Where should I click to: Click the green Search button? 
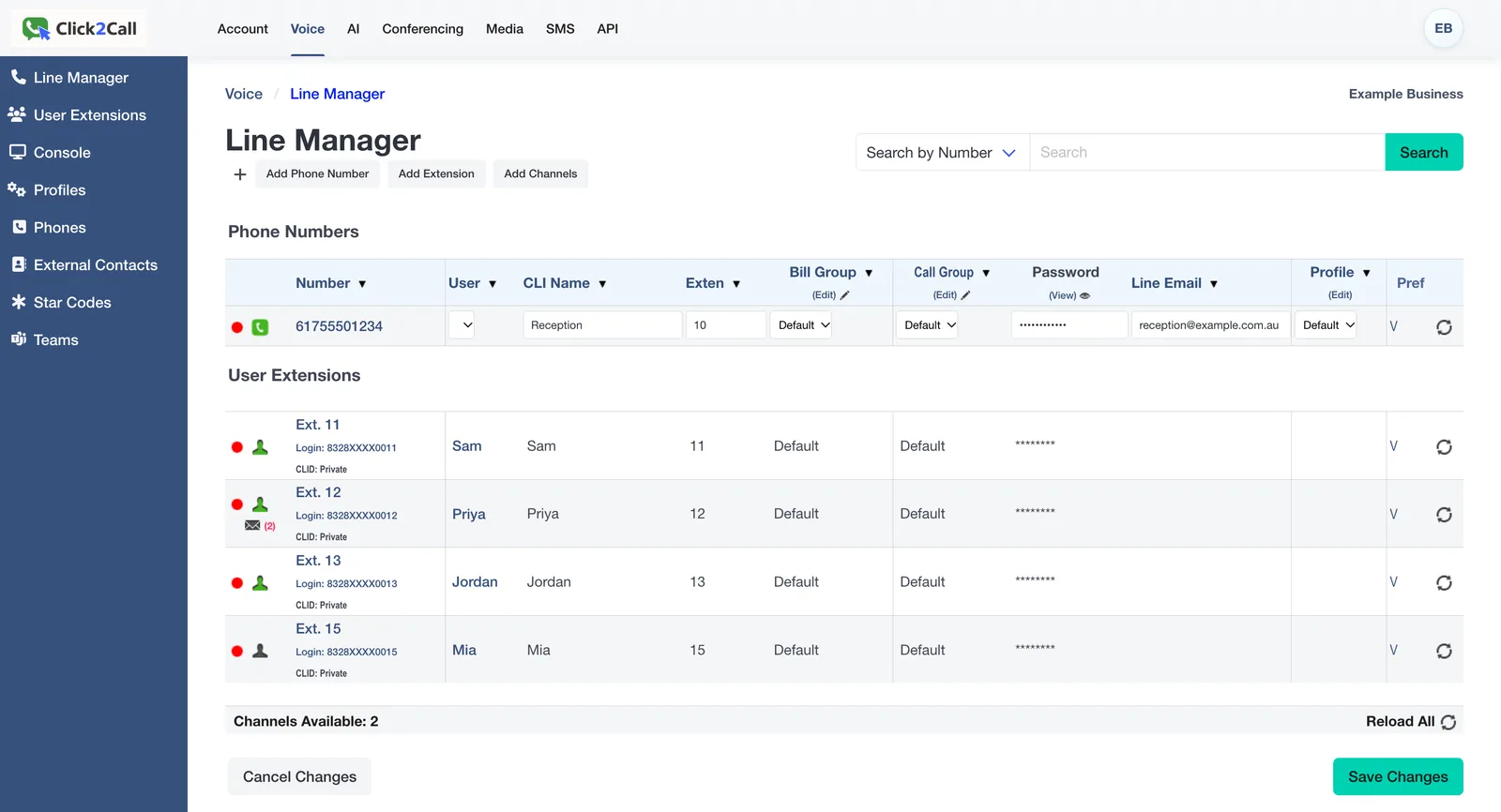pyautogui.click(x=1424, y=152)
